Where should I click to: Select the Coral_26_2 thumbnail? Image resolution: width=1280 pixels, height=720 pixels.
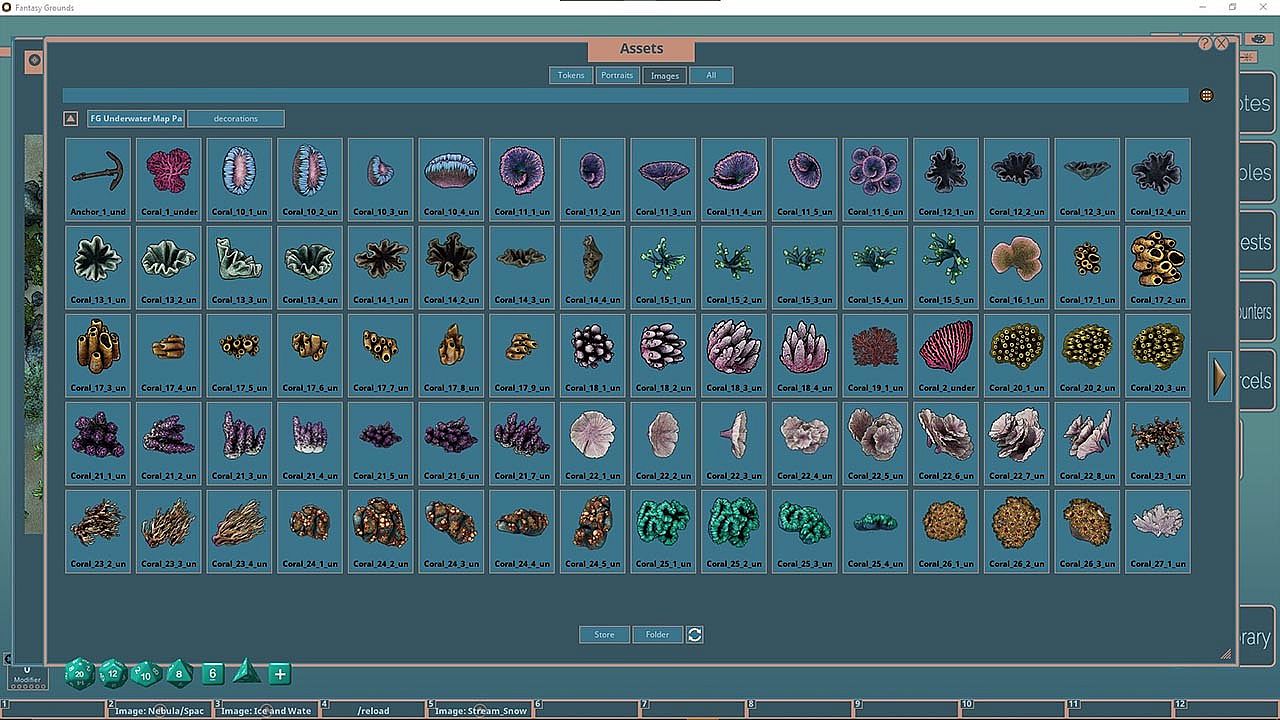coord(1016,531)
